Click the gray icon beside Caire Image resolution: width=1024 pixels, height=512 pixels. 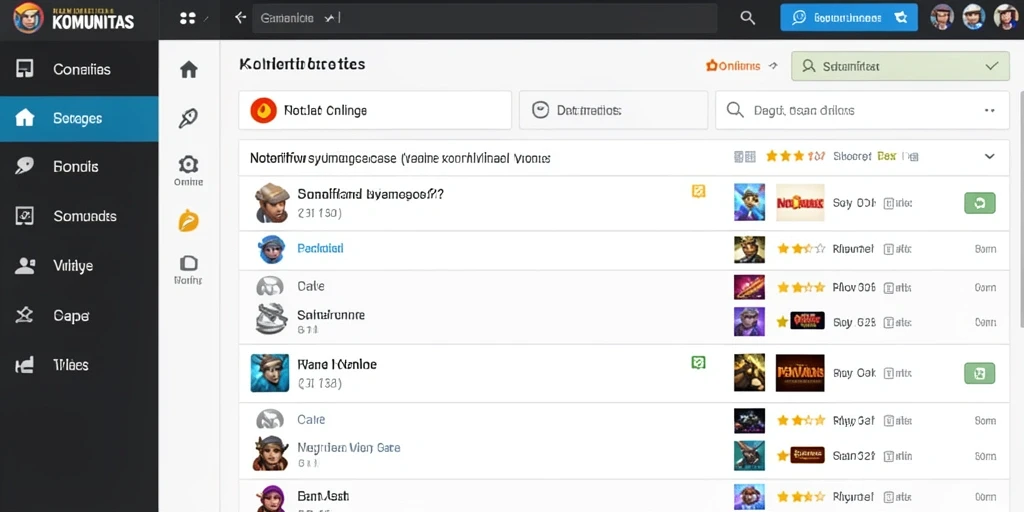270,419
